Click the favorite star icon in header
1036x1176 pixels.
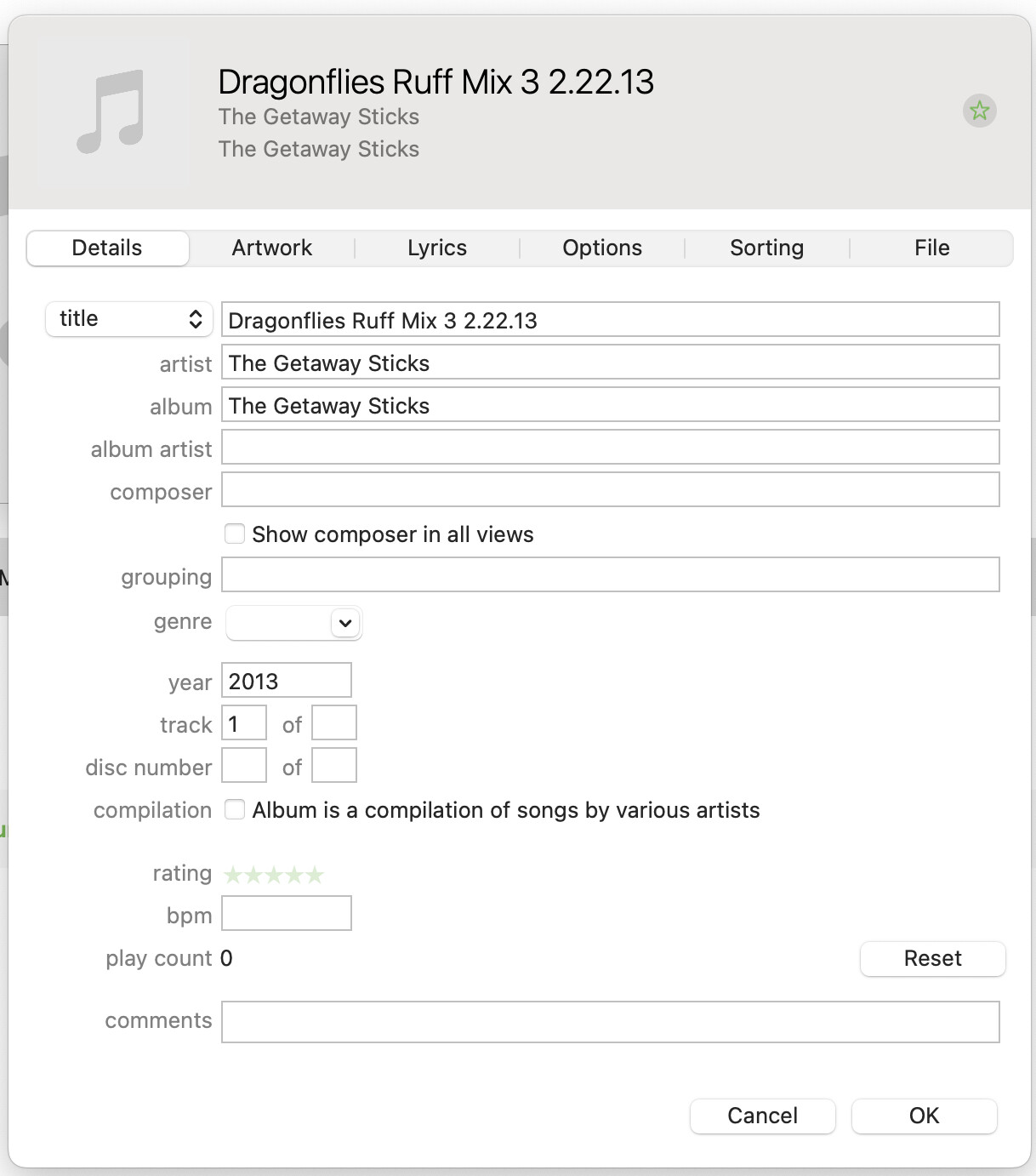pyautogui.click(x=979, y=111)
